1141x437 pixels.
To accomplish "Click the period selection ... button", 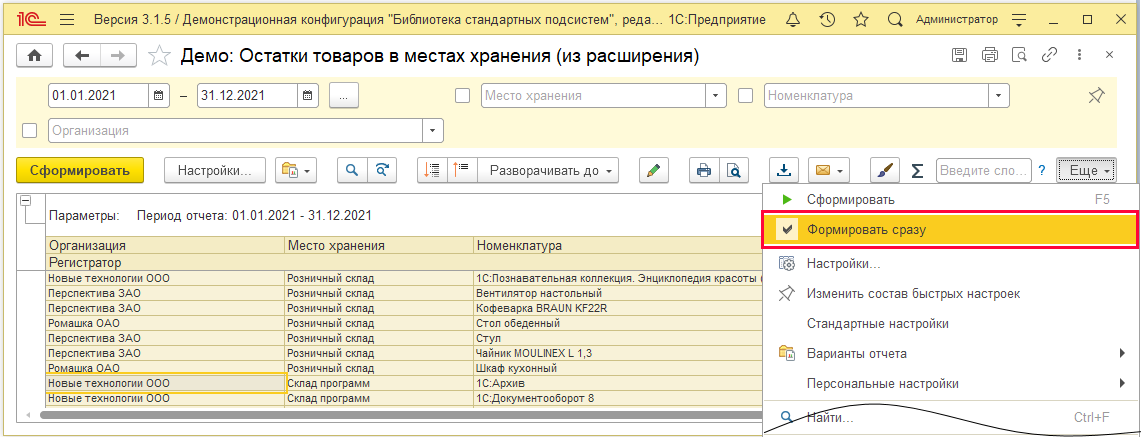I will point(344,95).
